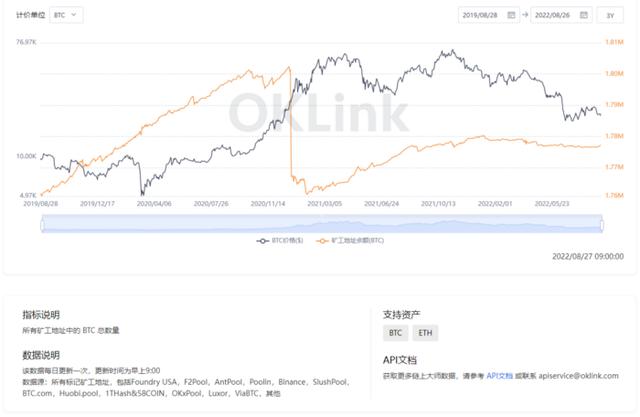Click the right handle of range slider
The height and width of the screenshot is (417, 640).
tap(602, 224)
